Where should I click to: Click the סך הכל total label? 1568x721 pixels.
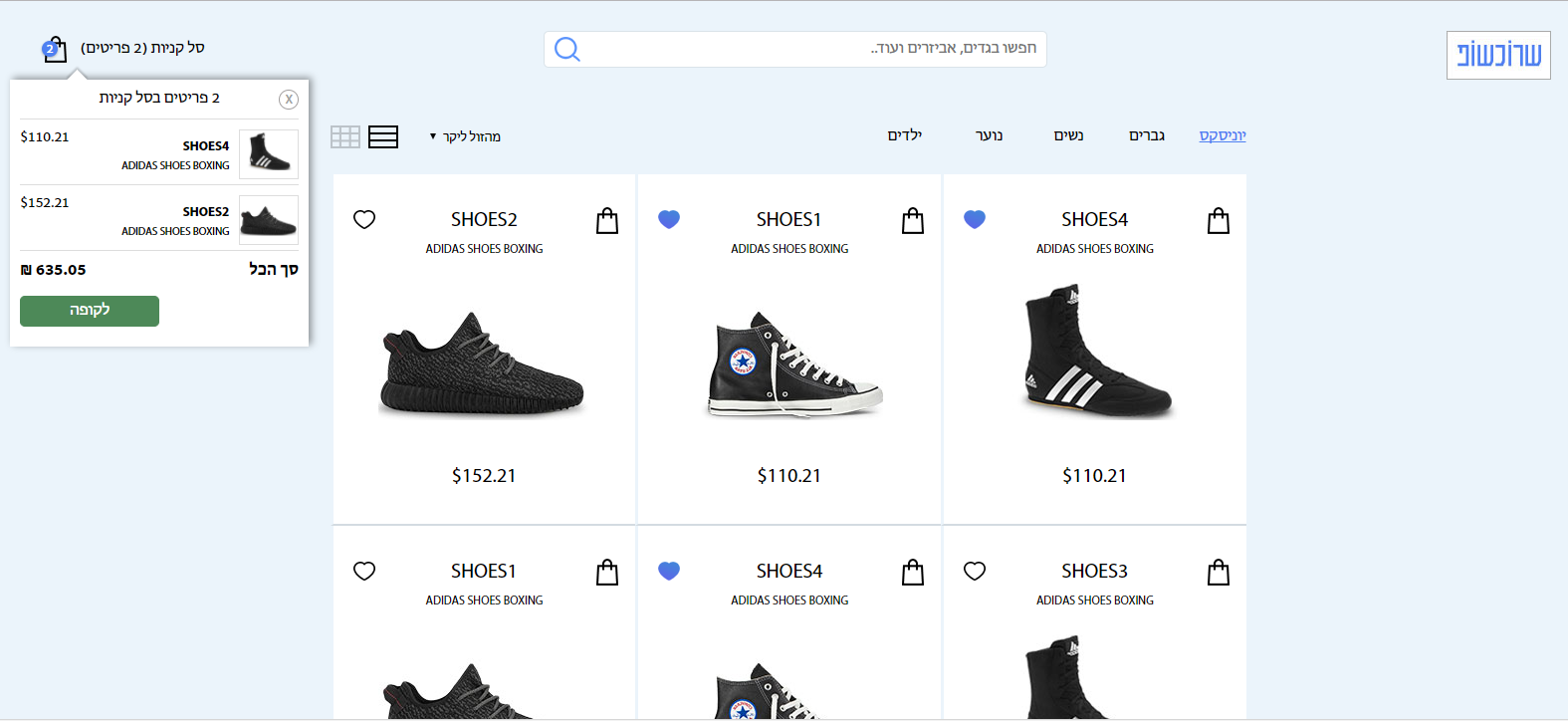click(x=274, y=270)
